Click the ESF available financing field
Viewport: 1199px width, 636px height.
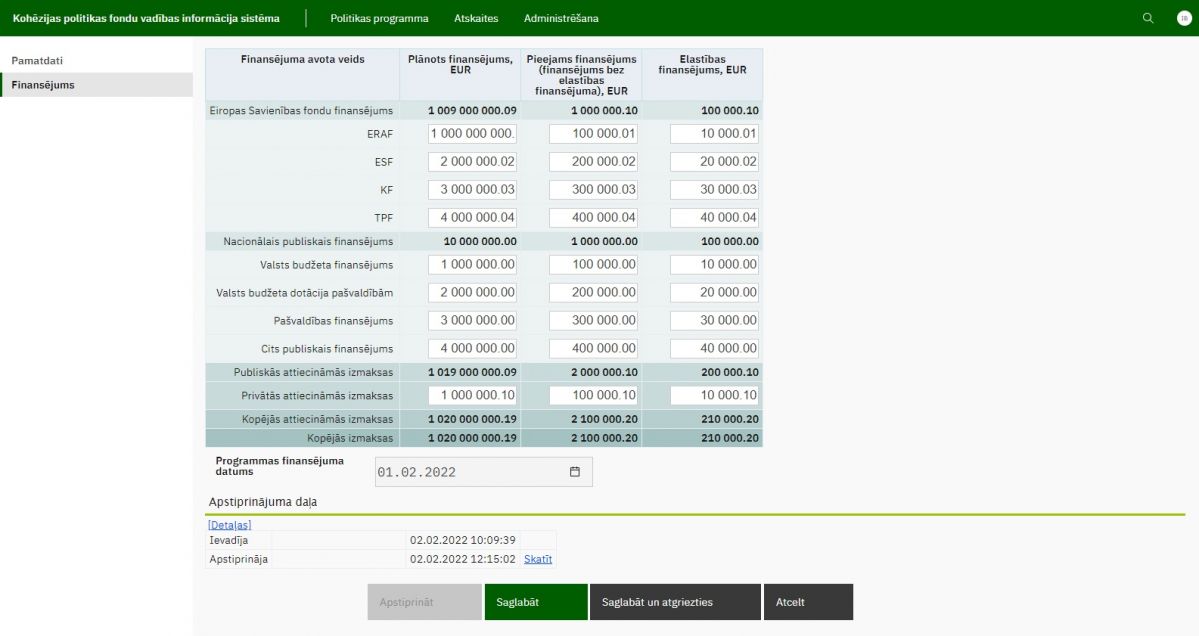click(x=593, y=162)
